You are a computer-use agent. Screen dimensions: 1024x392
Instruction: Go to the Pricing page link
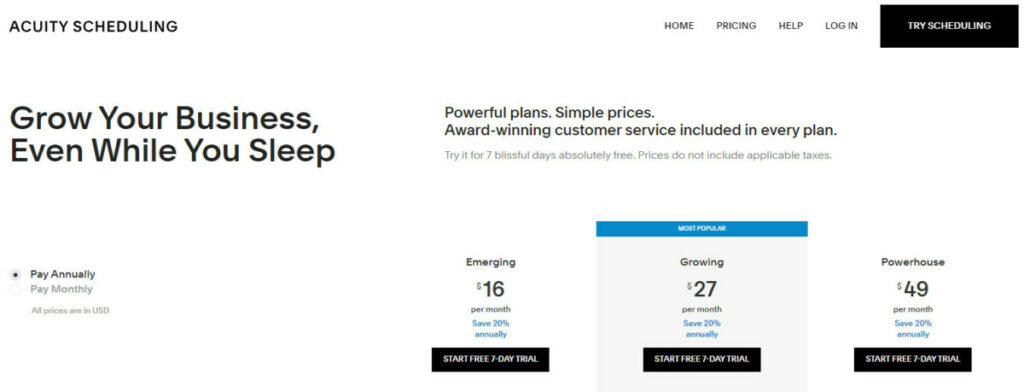pos(736,26)
